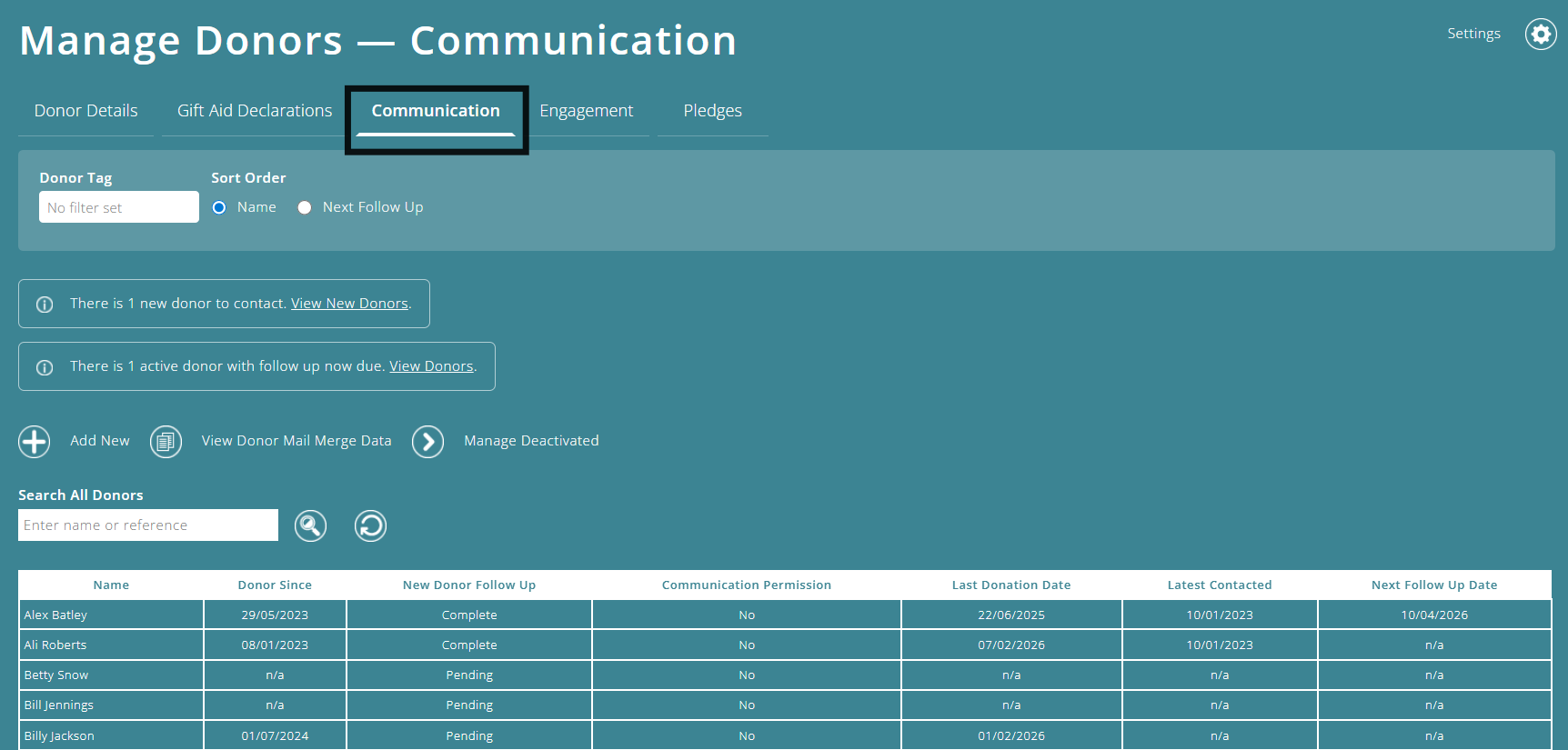Click the New Donor Follow Up column header
This screenshot has height=750, width=1568.
pyautogui.click(x=469, y=585)
